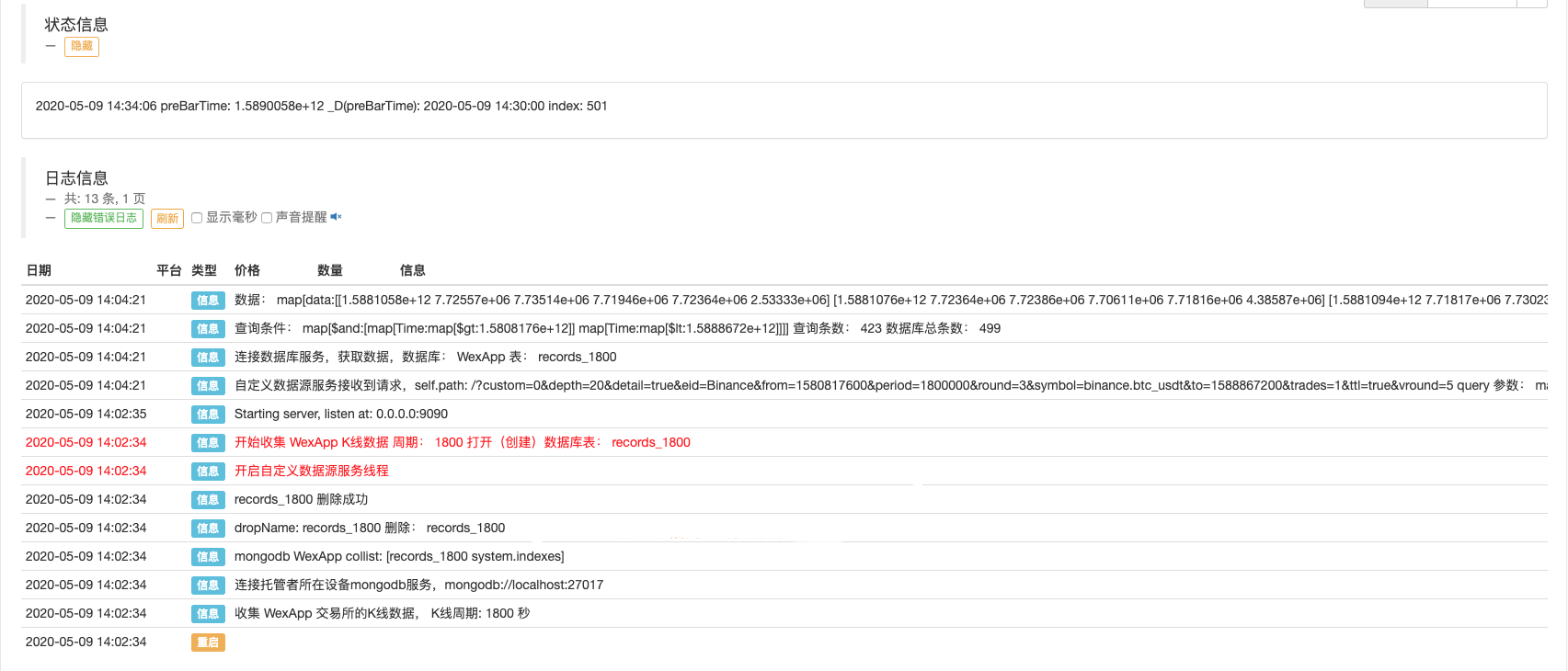Click the 平台 column header

point(169,270)
